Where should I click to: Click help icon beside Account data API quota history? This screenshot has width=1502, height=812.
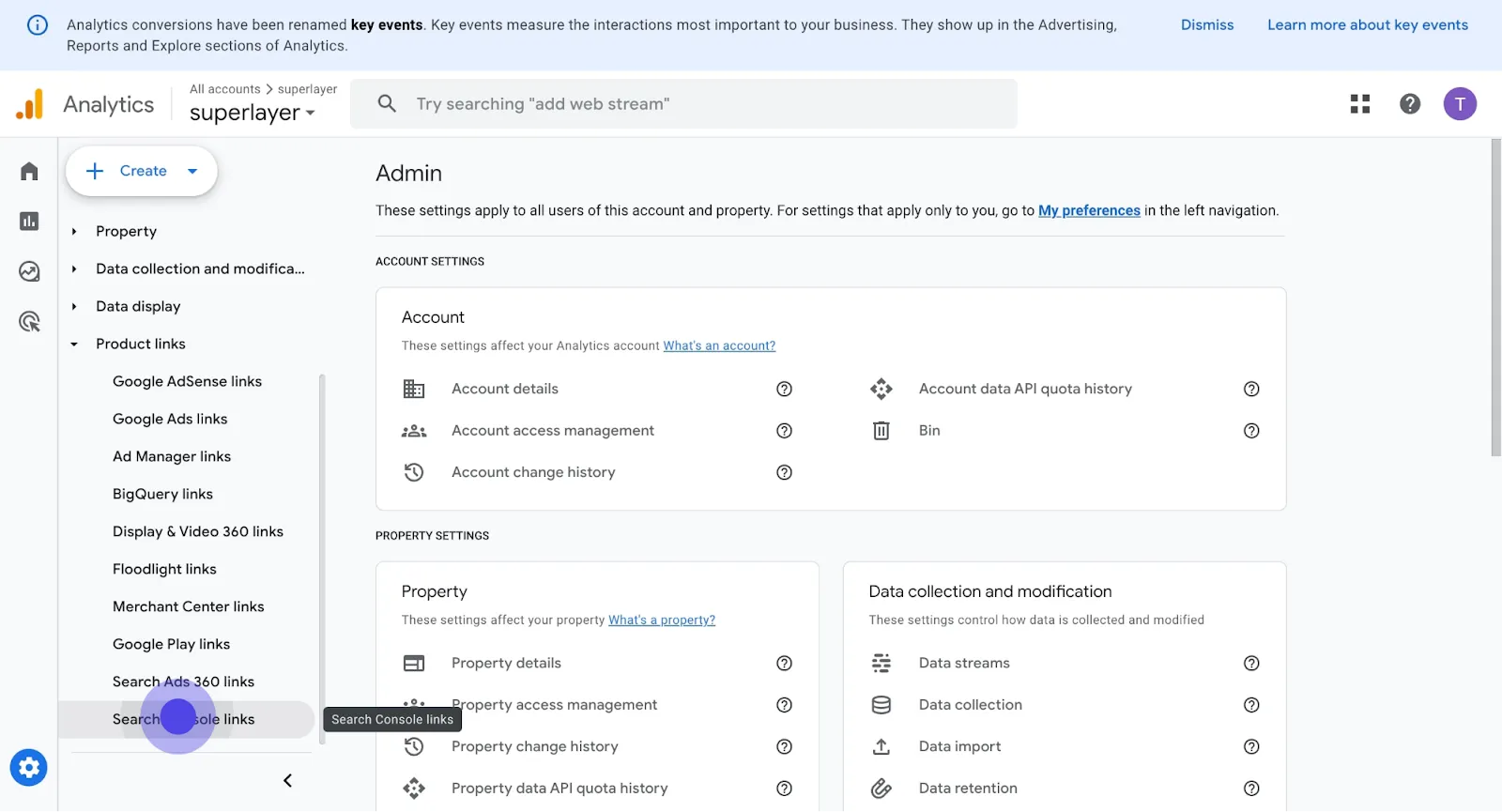1251,389
